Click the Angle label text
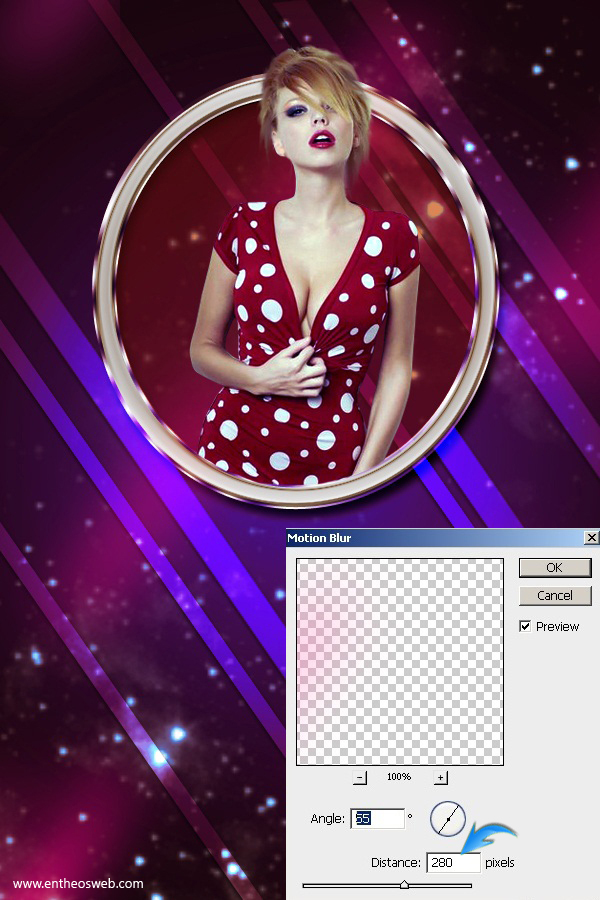 pyautogui.click(x=327, y=820)
